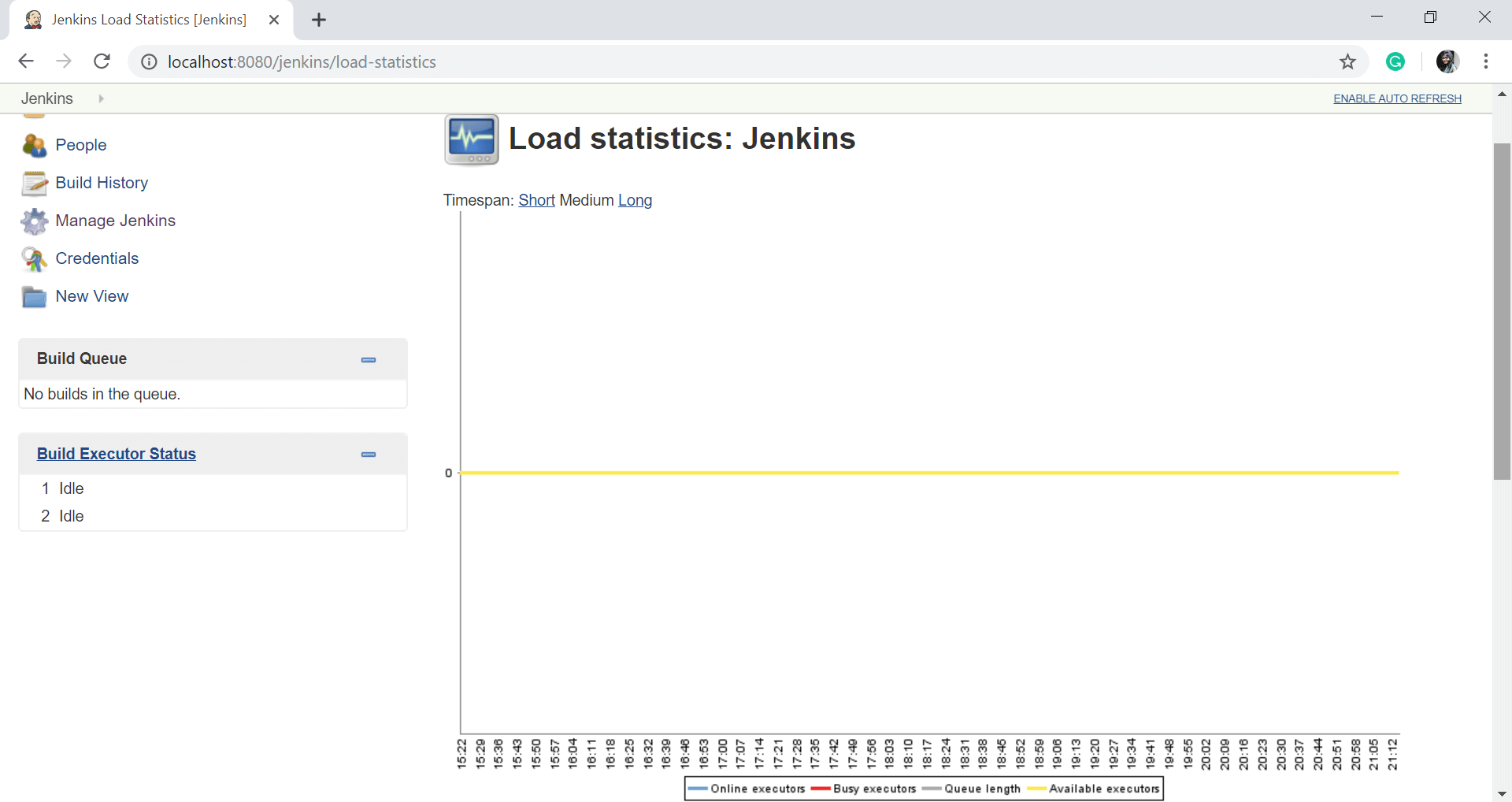The height and width of the screenshot is (802, 1512).
Task: Click the Build Queue panel title
Action: [x=82, y=358]
